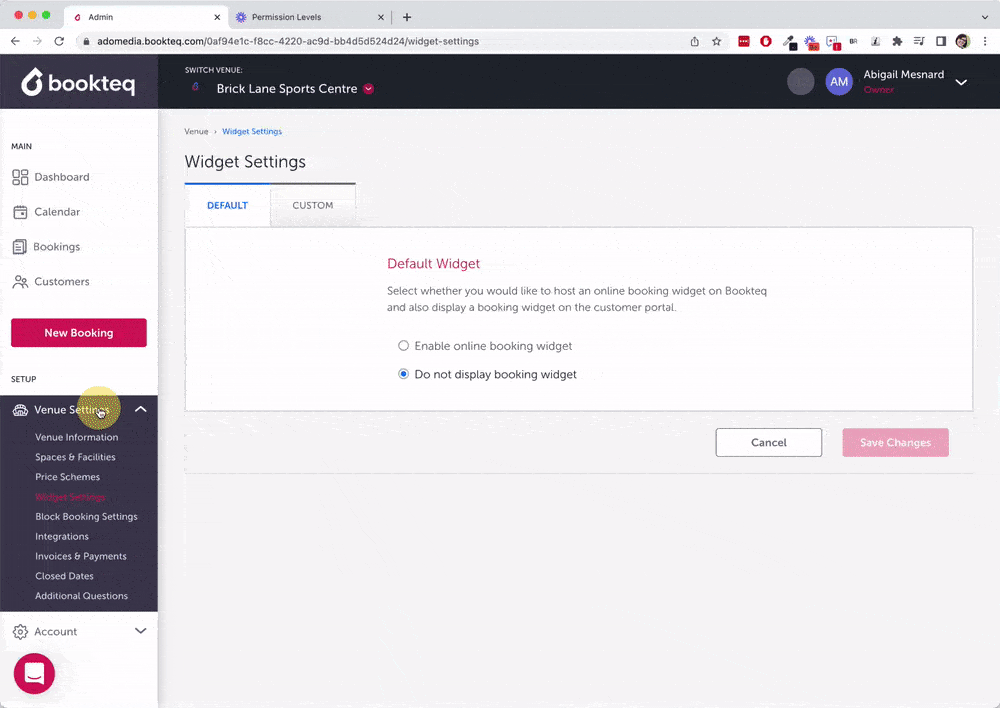This screenshot has width=1000, height=708.
Task: Click the Dashboard icon in sidebar
Action: [20, 177]
